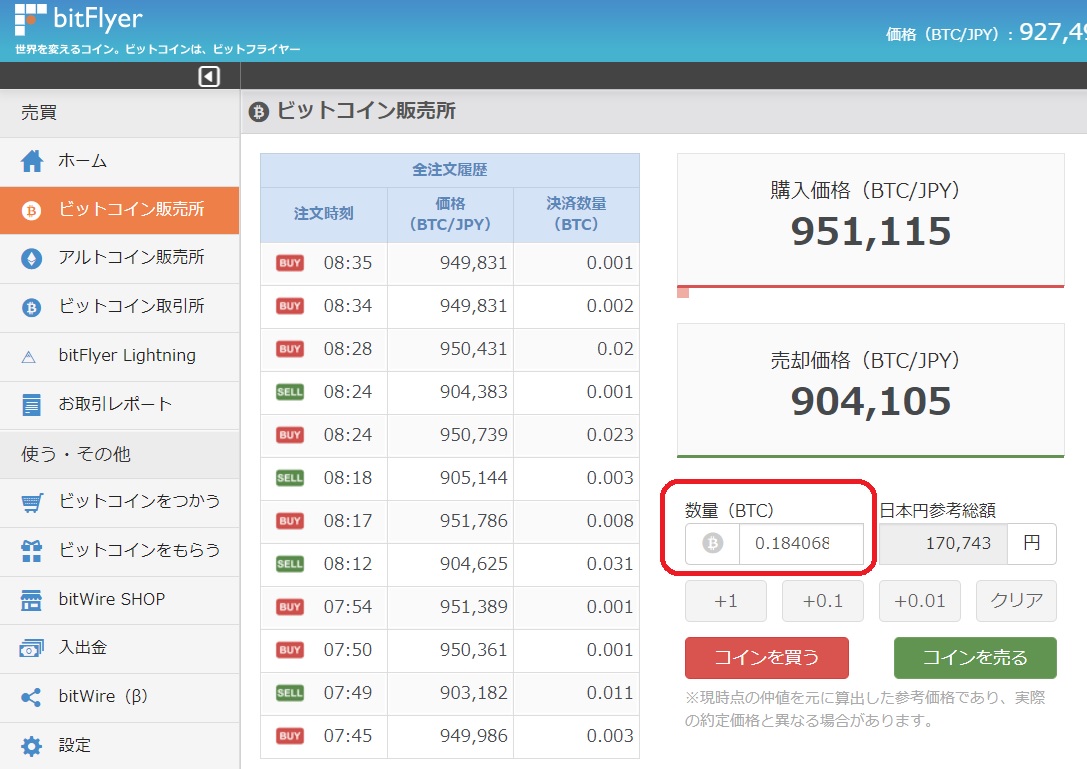Click the SELL badge at 08:18
The image size is (1087, 769).
290,478
